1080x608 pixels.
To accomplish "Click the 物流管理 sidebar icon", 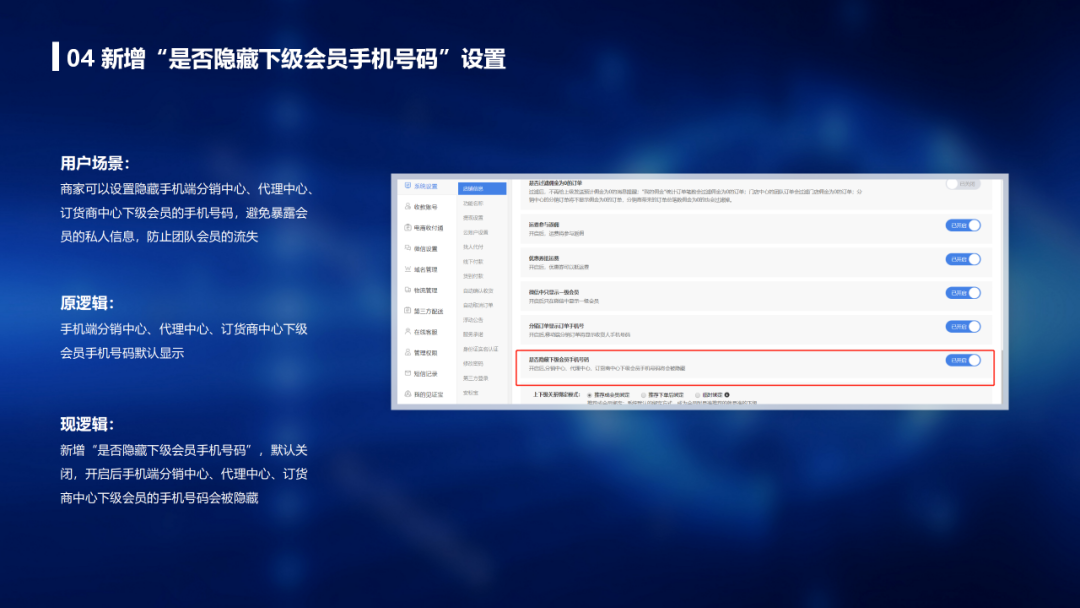I will click(406, 290).
